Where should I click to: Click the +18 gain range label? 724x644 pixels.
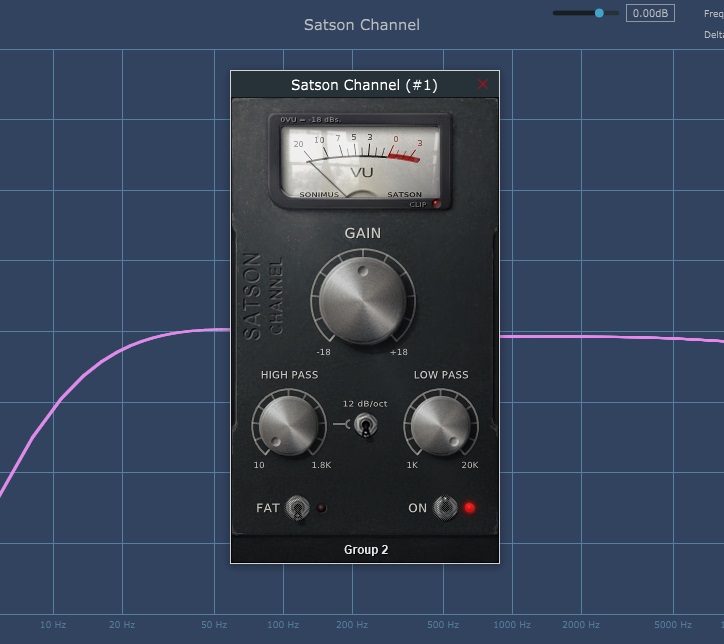399,352
